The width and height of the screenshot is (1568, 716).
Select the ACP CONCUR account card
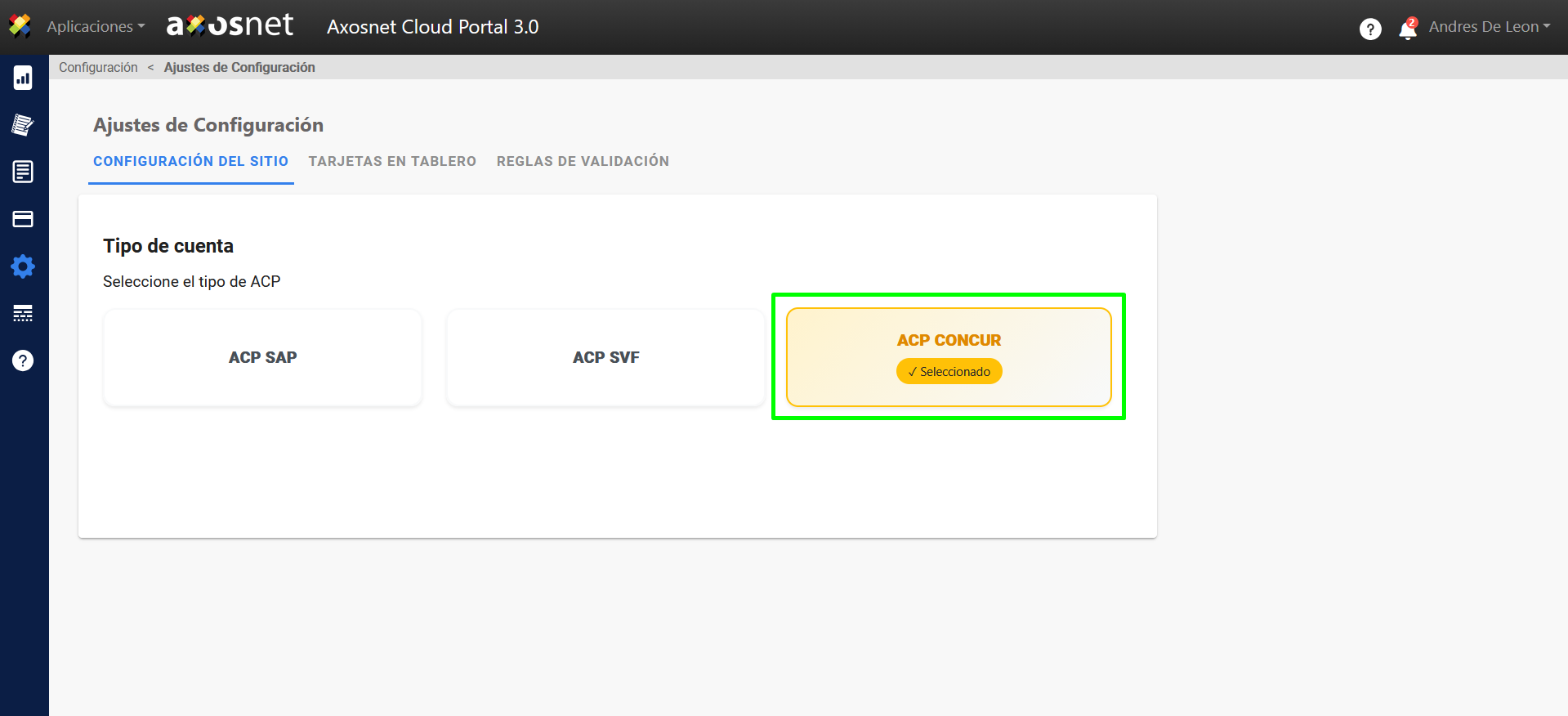pyautogui.click(x=948, y=356)
